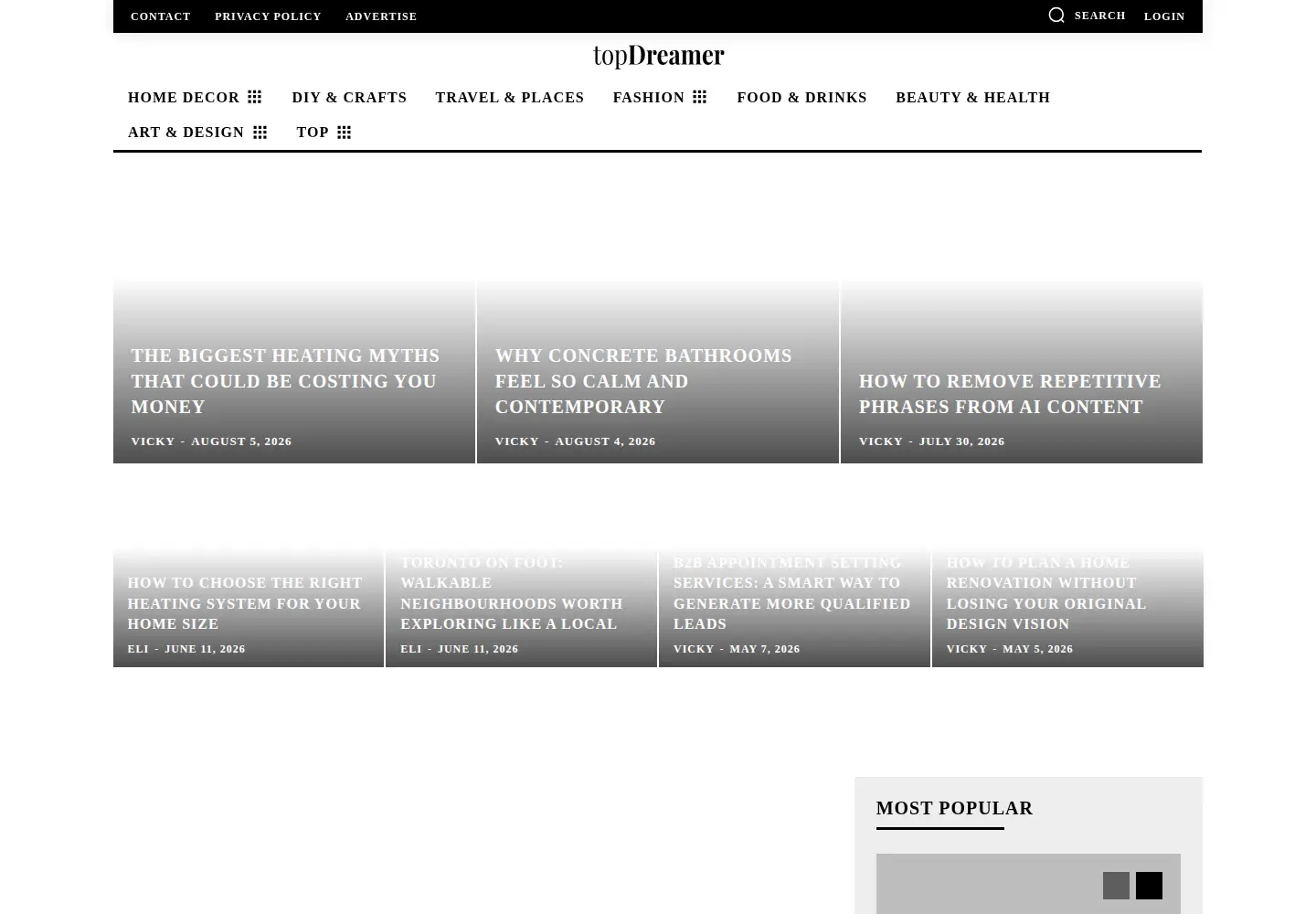Read the Toronto on Foot article
Image resolution: width=1316 pixels, height=914 pixels.
point(512,593)
